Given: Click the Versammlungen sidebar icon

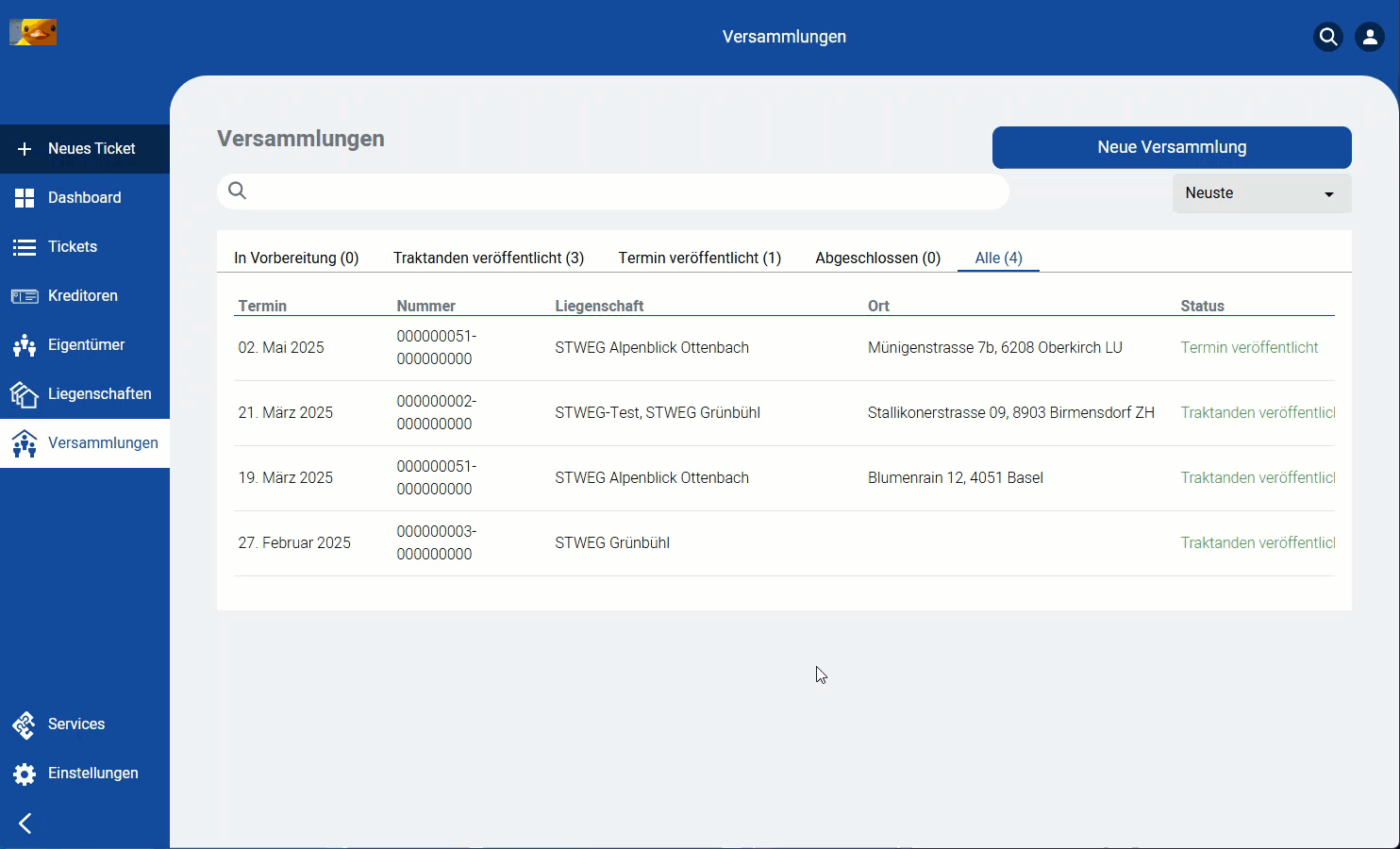Looking at the screenshot, I should click(x=25, y=443).
